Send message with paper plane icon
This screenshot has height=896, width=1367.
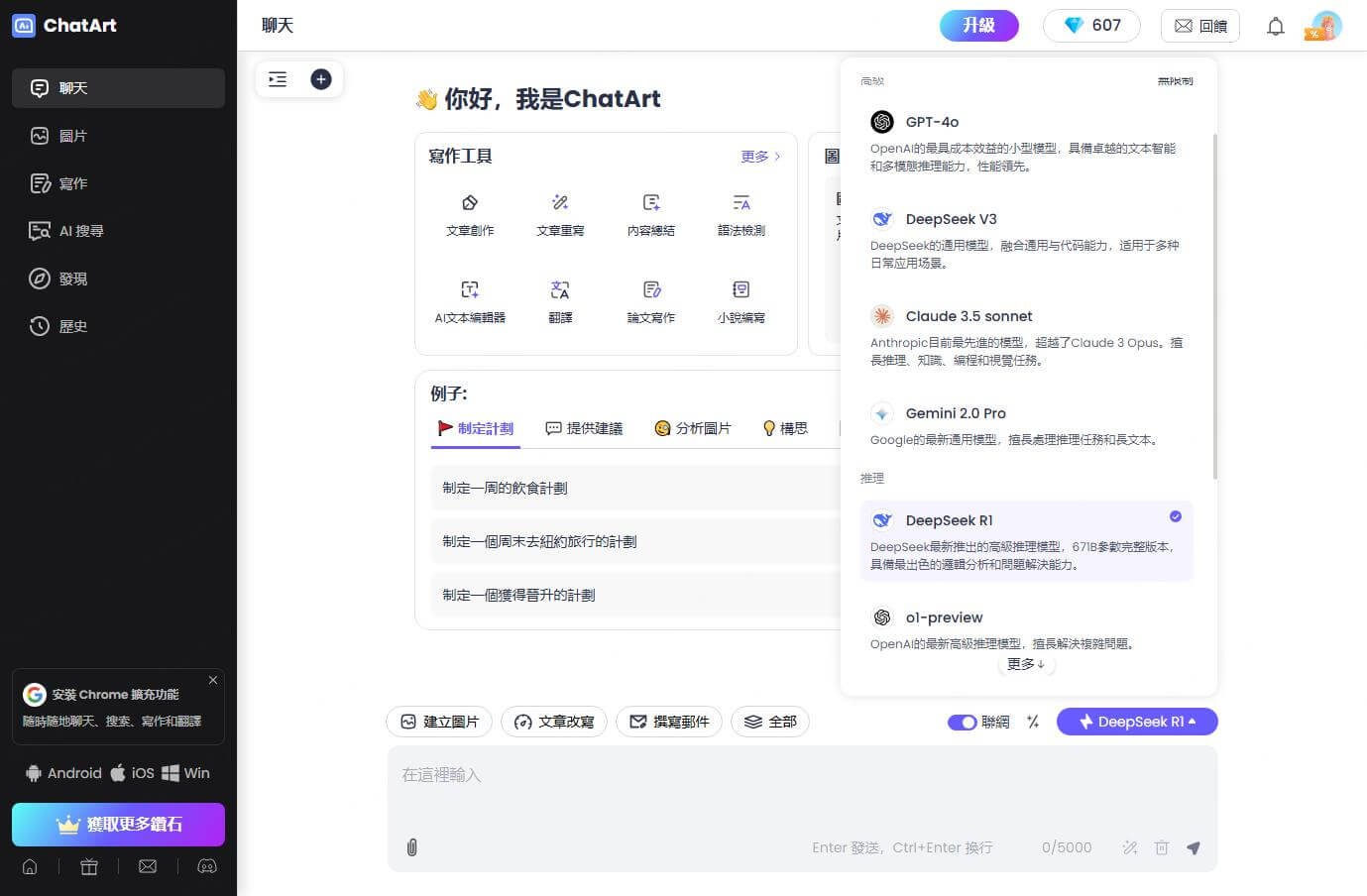(x=1194, y=847)
